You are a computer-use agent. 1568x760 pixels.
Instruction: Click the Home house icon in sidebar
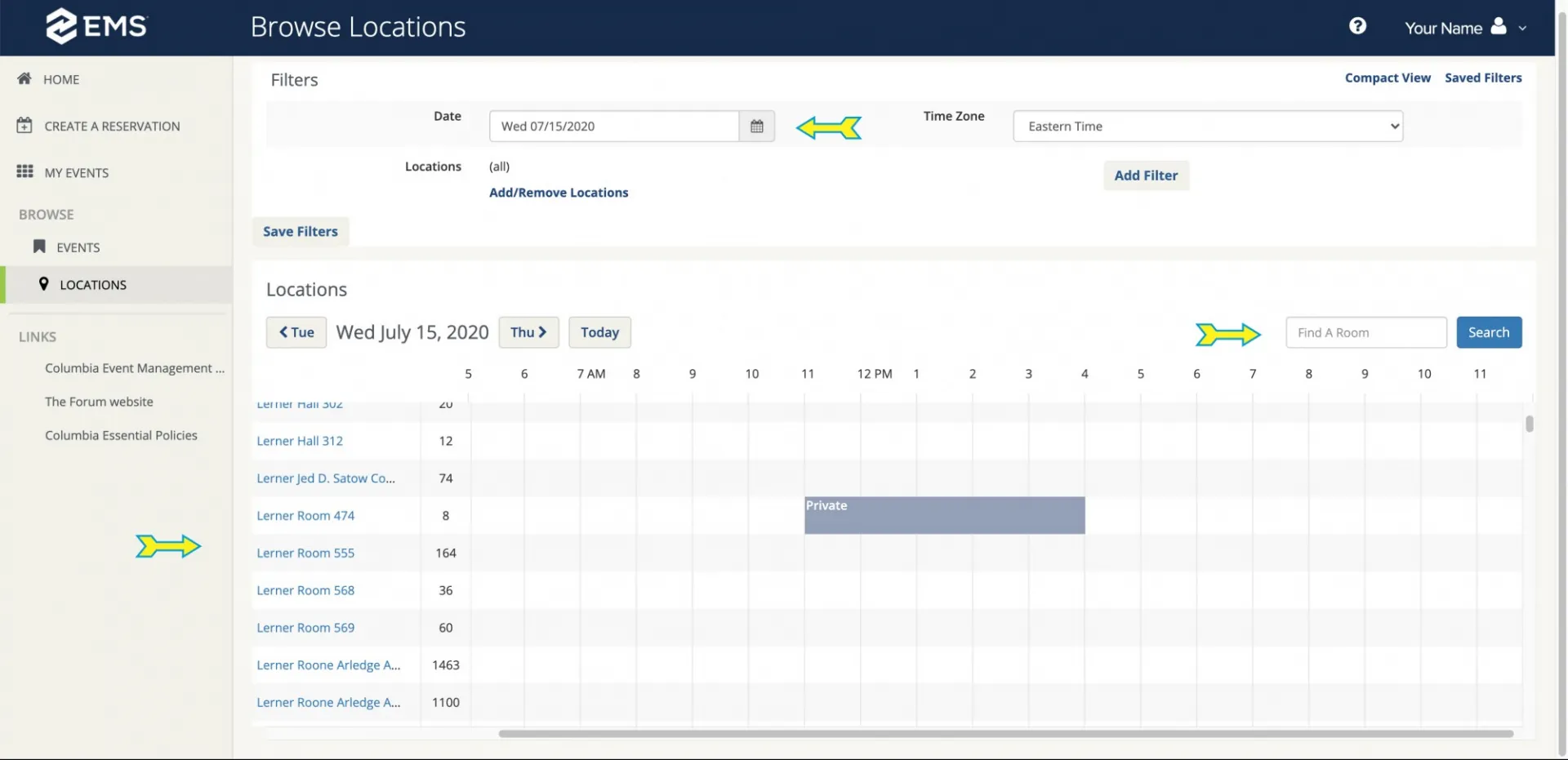tap(24, 78)
